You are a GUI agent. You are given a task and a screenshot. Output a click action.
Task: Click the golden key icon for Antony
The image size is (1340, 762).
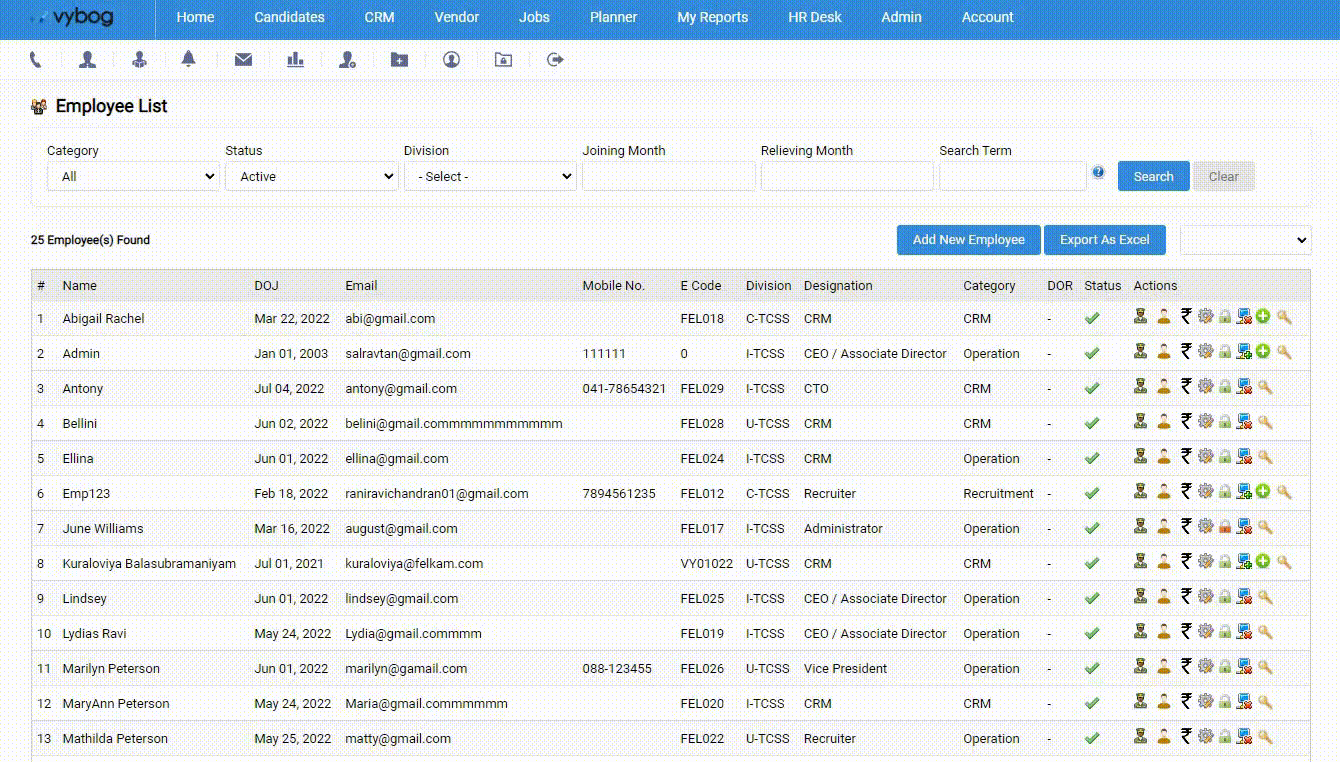(x=1265, y=387)
